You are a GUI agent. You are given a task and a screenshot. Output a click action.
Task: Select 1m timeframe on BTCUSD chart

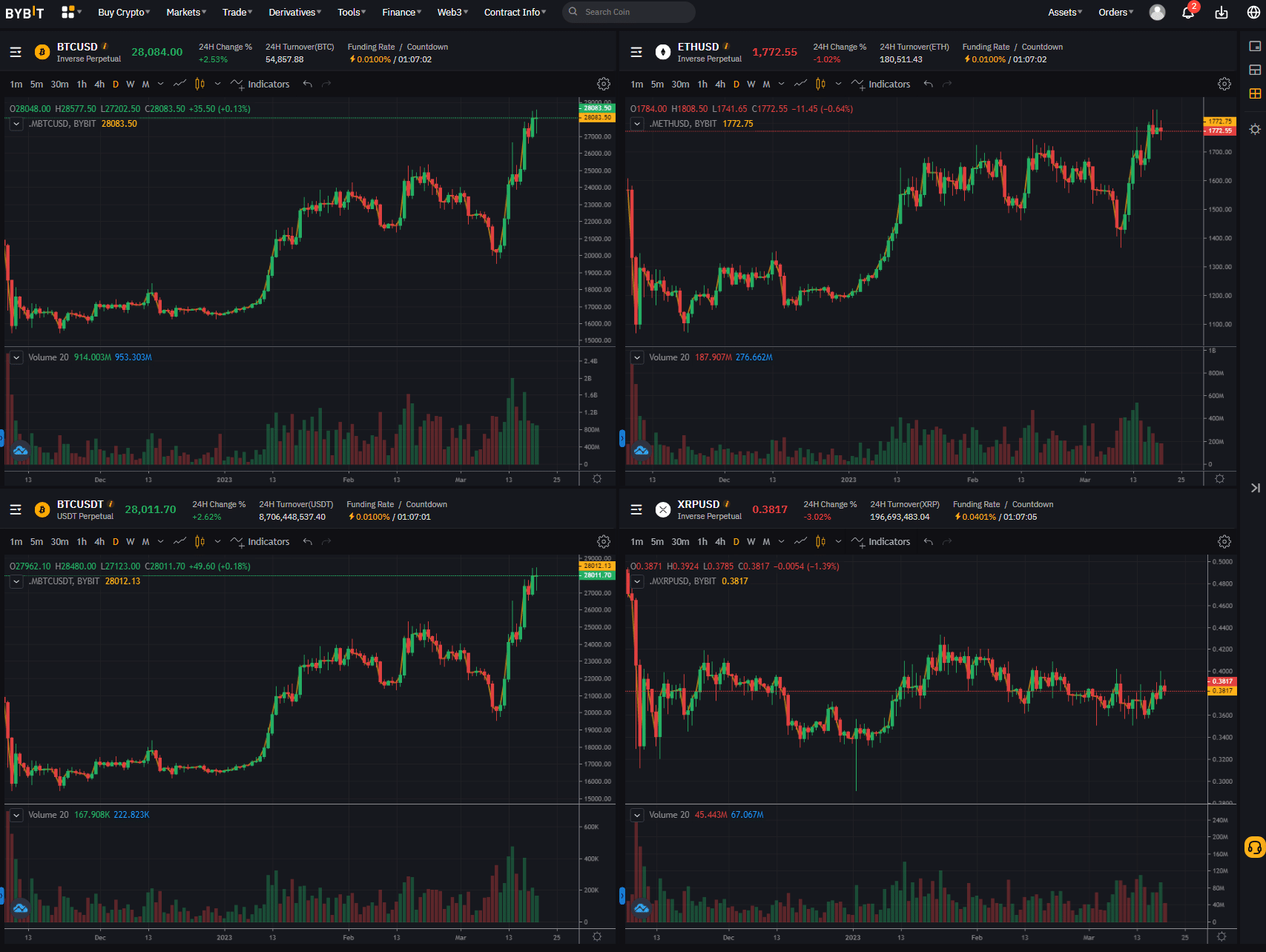point(16,84)
